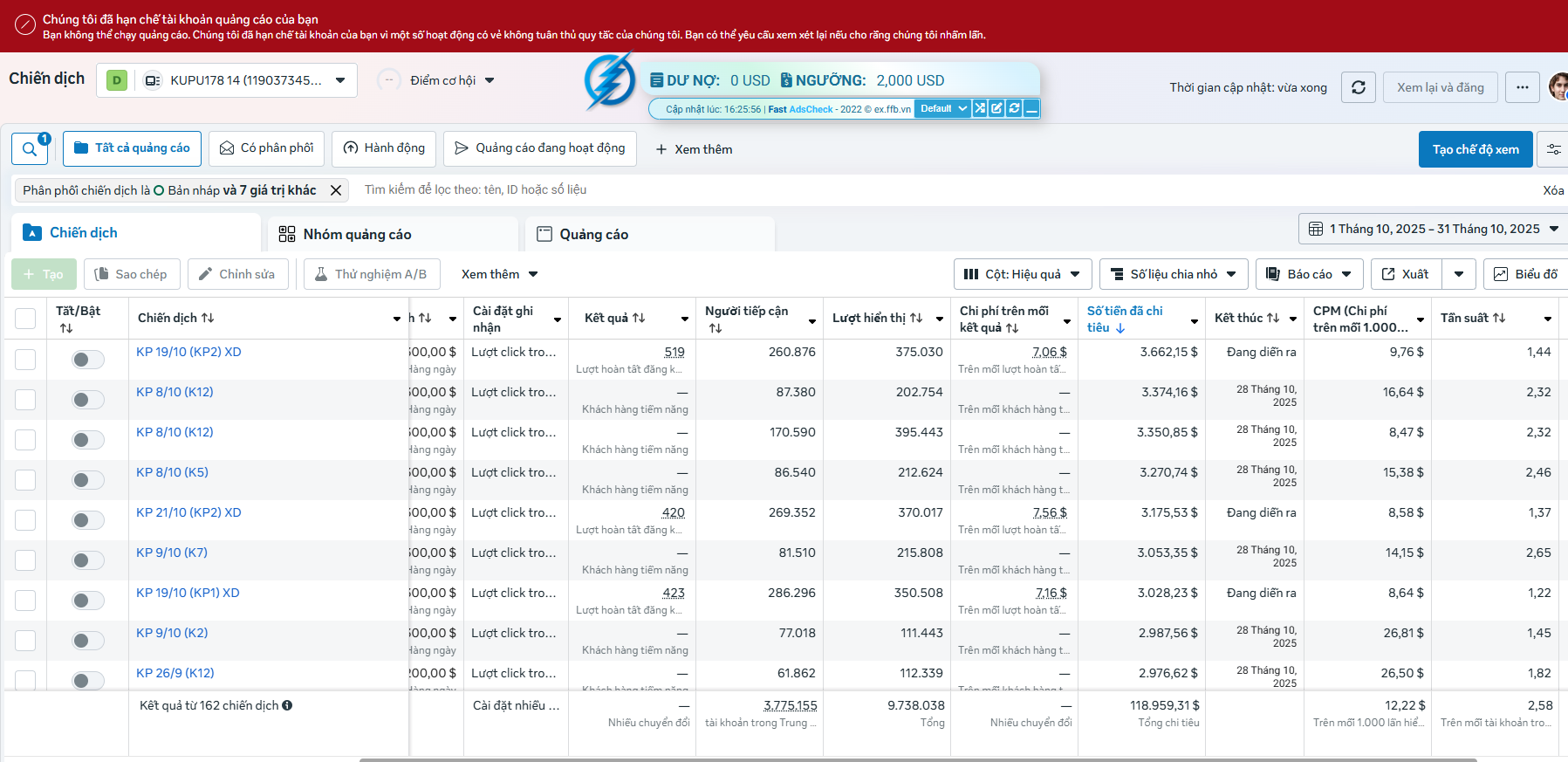Click the horizontal scrollbar under the table

[918, 759]
